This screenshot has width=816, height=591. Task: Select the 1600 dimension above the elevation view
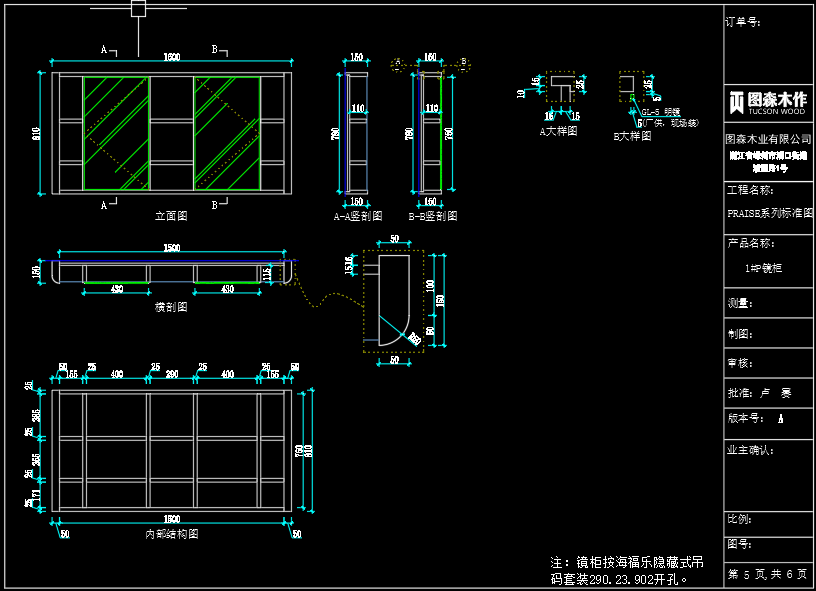tap(172, 57)
